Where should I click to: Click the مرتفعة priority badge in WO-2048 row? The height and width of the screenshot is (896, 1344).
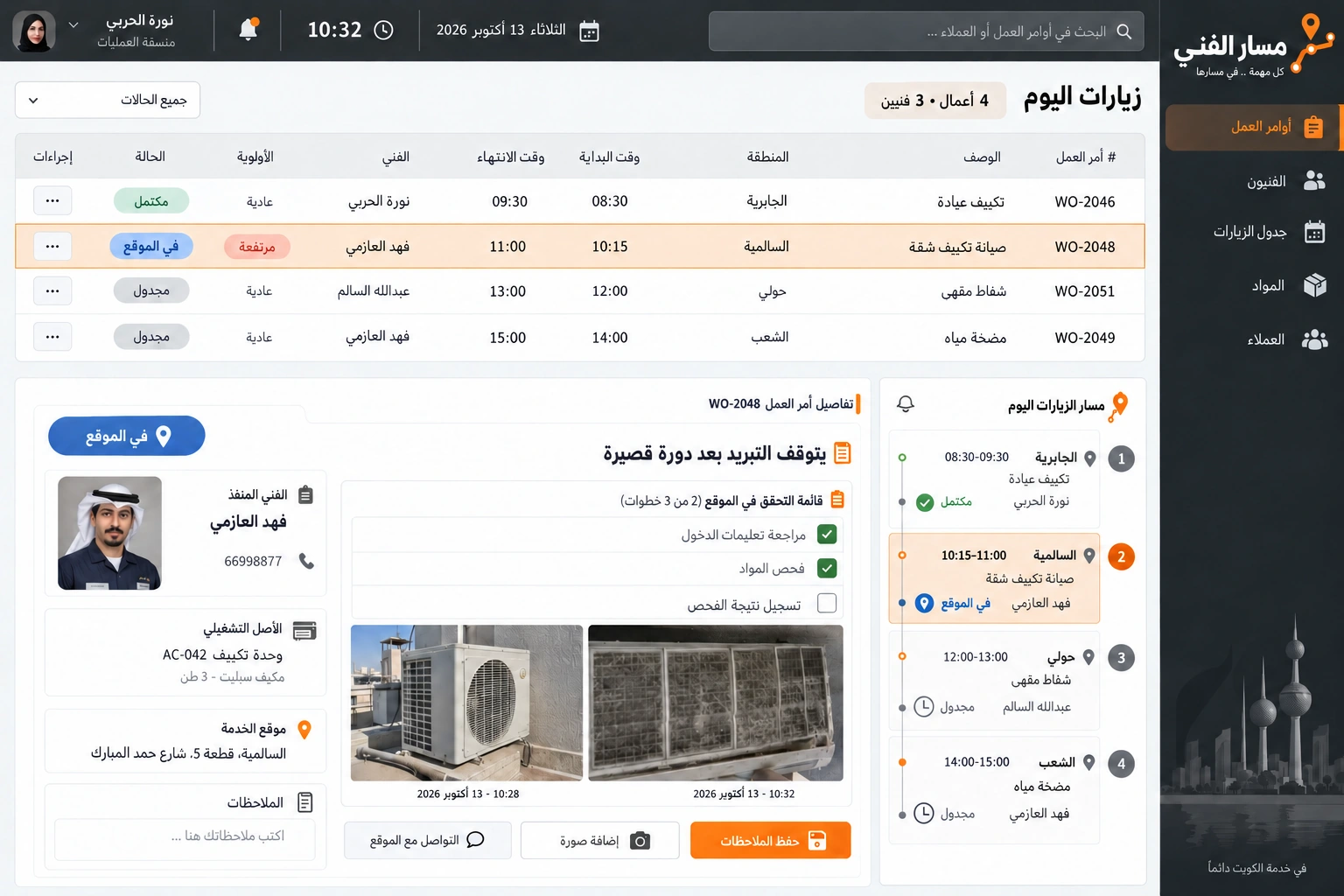pyautogui.click(x=257, y=247)
